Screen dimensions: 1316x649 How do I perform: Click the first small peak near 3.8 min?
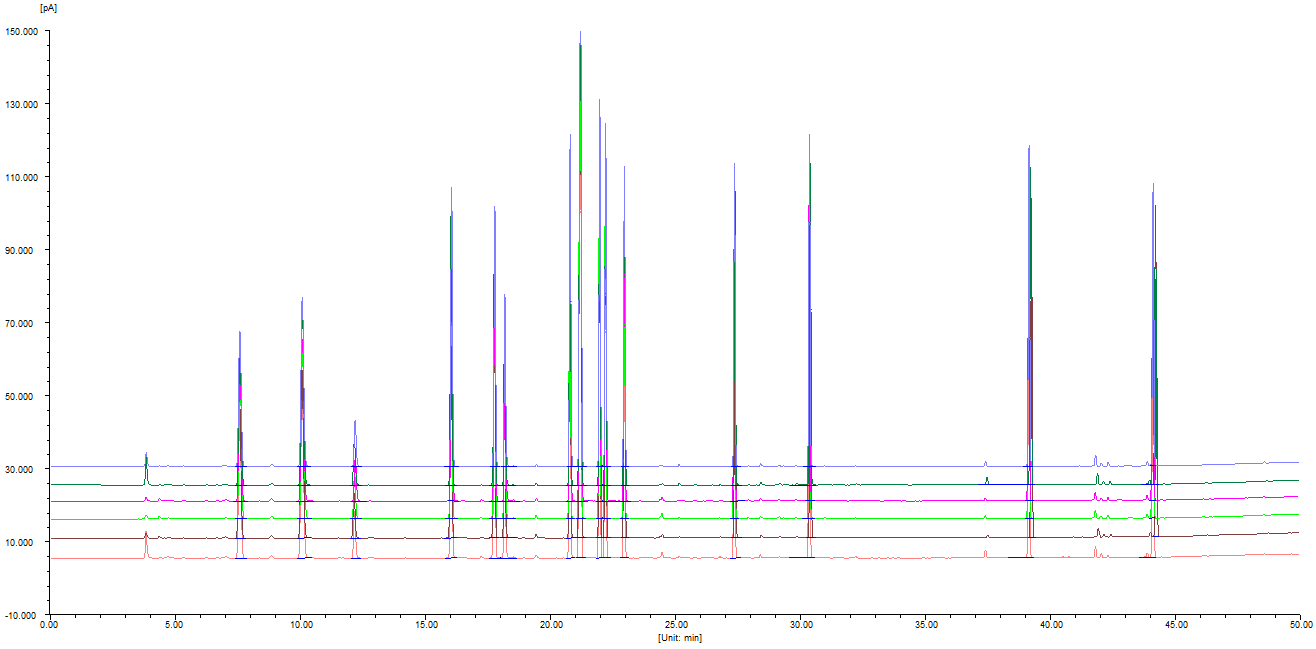click(146, 455)
